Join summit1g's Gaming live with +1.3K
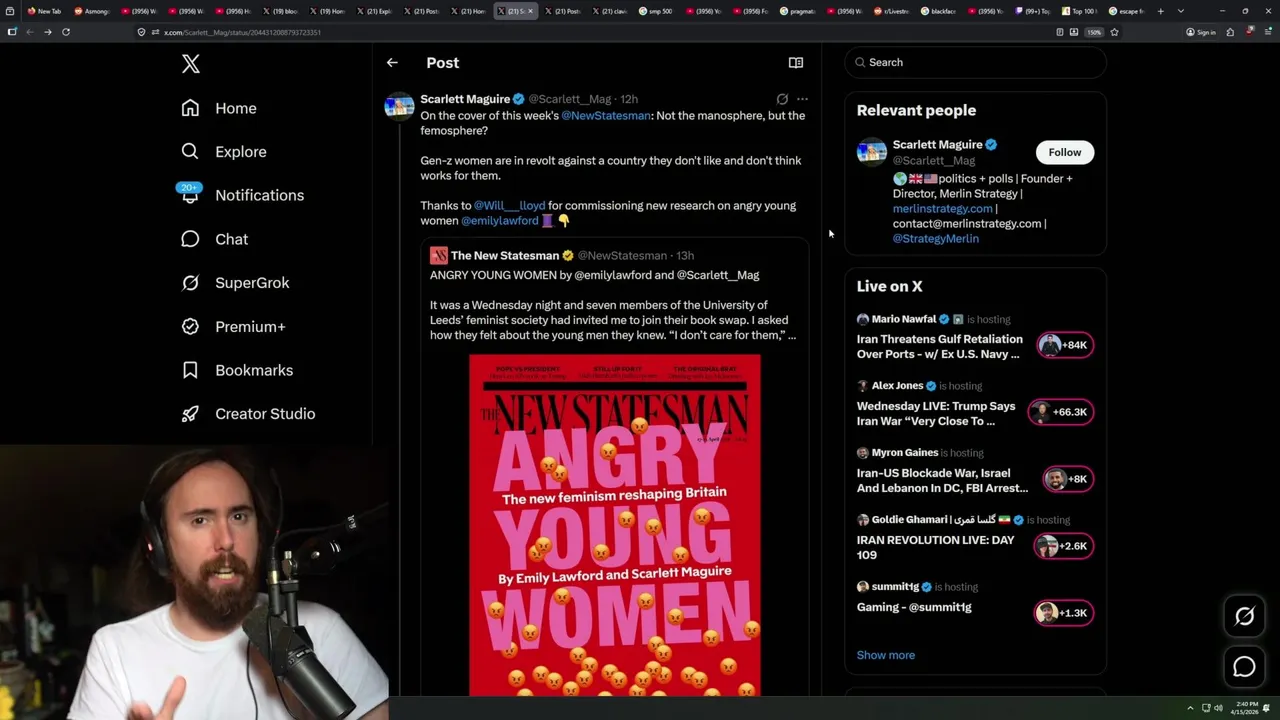Image resolution: width=1280 pixels, height=720 pixels. [1064, 613]
